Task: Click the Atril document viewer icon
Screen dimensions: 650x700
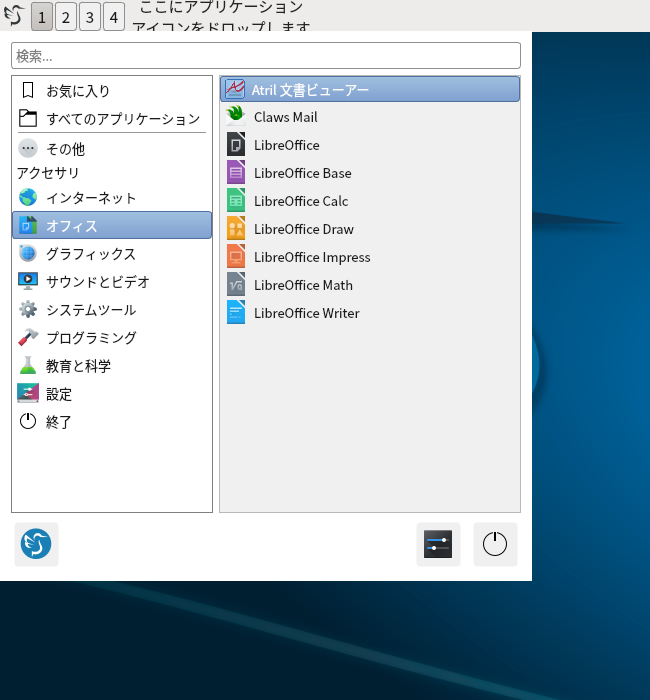Action: pos(235,89)
